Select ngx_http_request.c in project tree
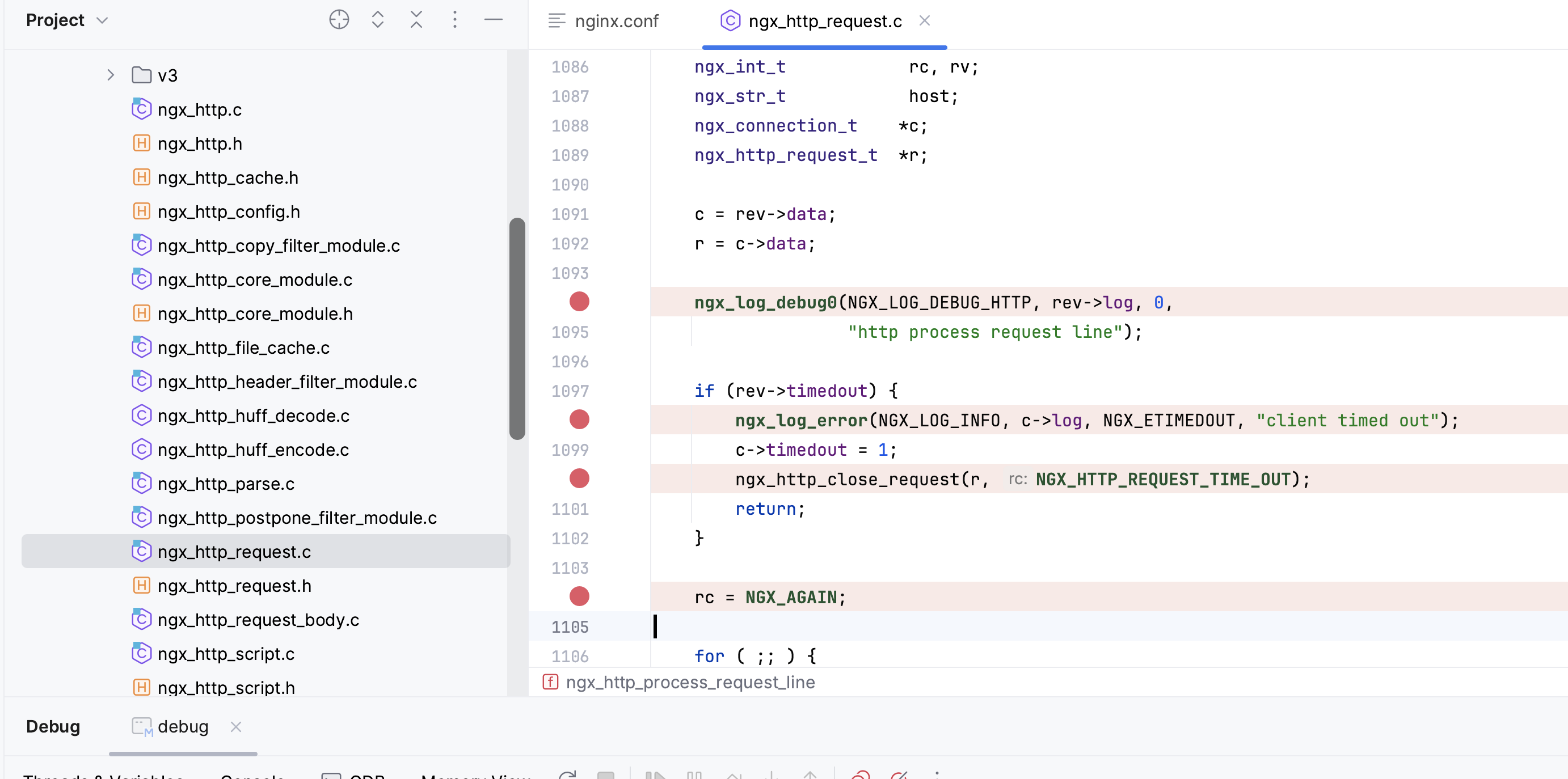 click(x=265, y=552)
